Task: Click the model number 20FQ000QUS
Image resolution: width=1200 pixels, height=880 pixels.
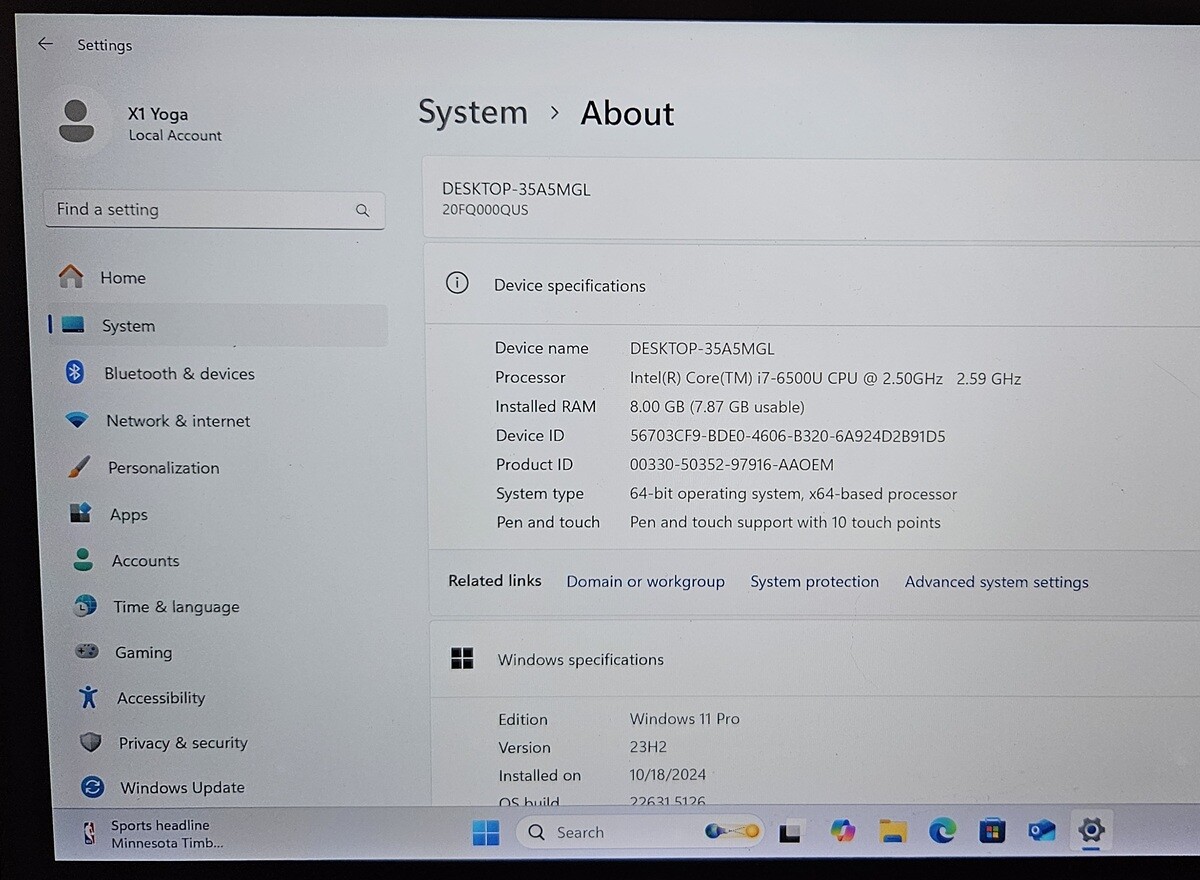Action: click(x=485, y=210)
